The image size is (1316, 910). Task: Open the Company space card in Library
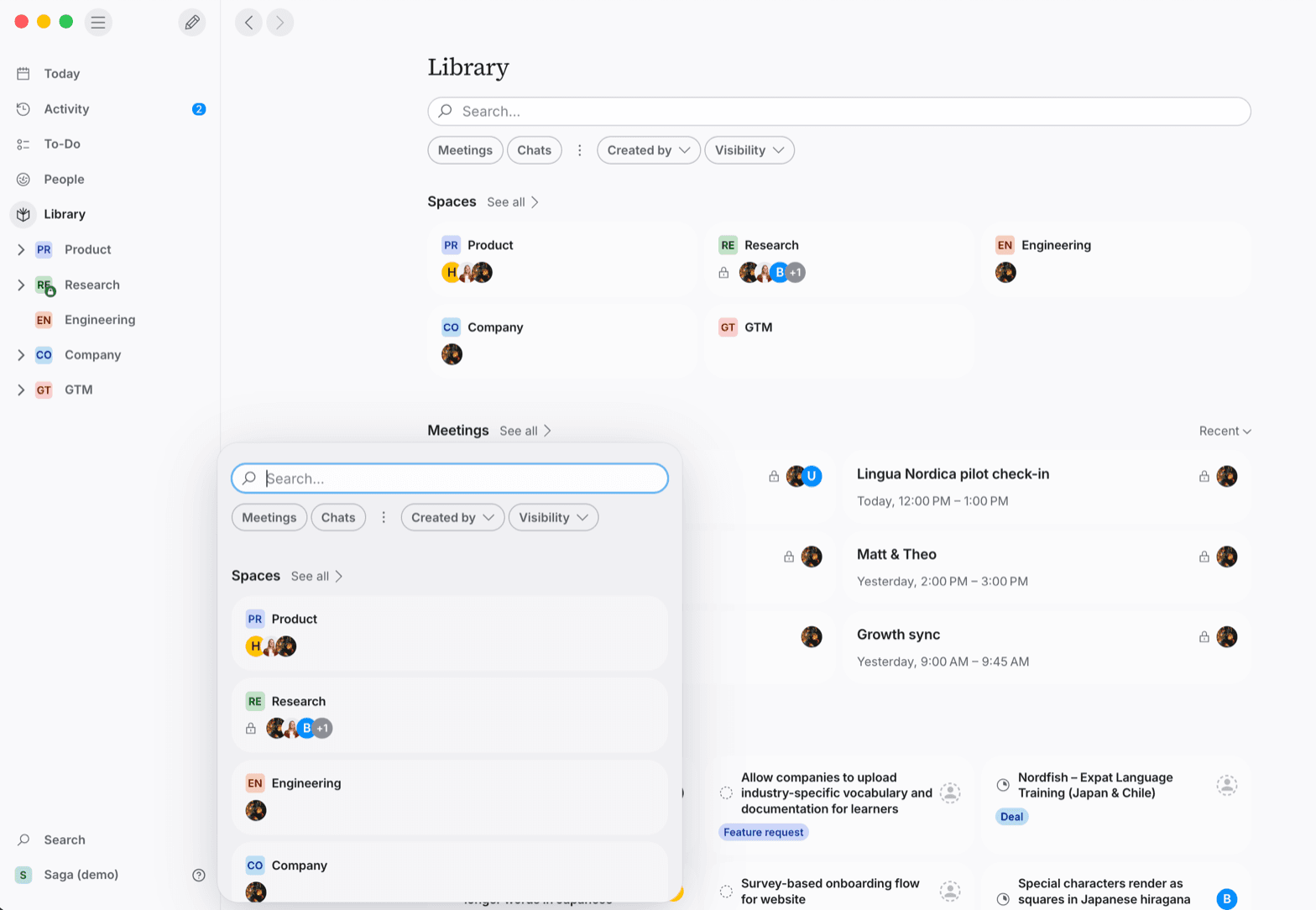click(562, 341)
